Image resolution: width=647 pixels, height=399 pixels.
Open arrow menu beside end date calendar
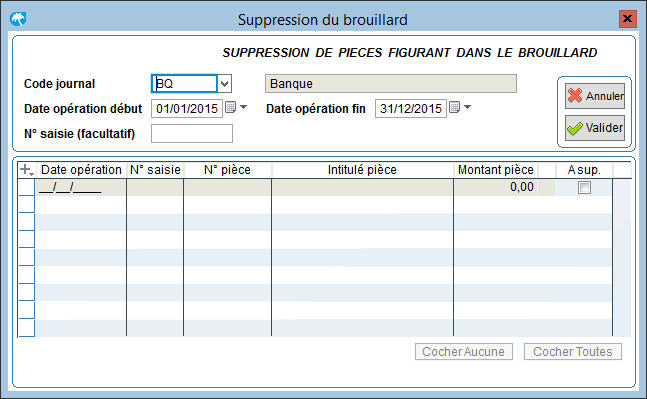(x=467, y=107)
